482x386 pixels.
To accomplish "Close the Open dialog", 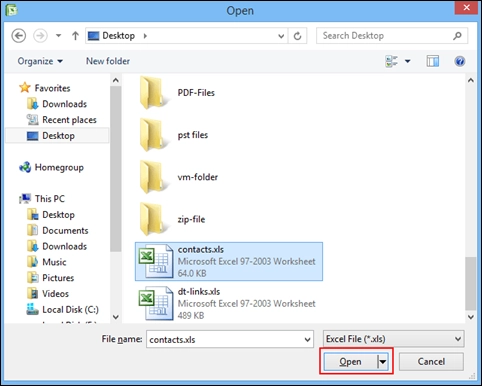I will point(467,7).
